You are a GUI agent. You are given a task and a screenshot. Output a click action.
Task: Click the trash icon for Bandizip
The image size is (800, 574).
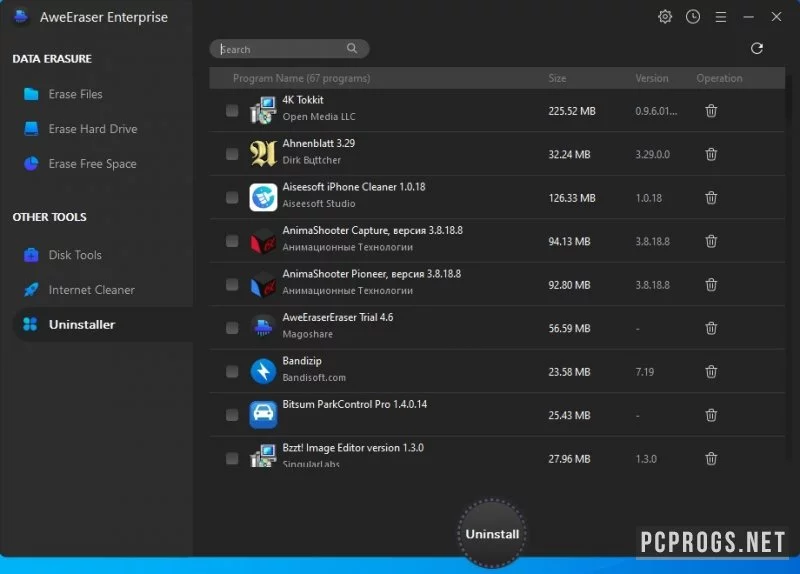click(711, 371)
